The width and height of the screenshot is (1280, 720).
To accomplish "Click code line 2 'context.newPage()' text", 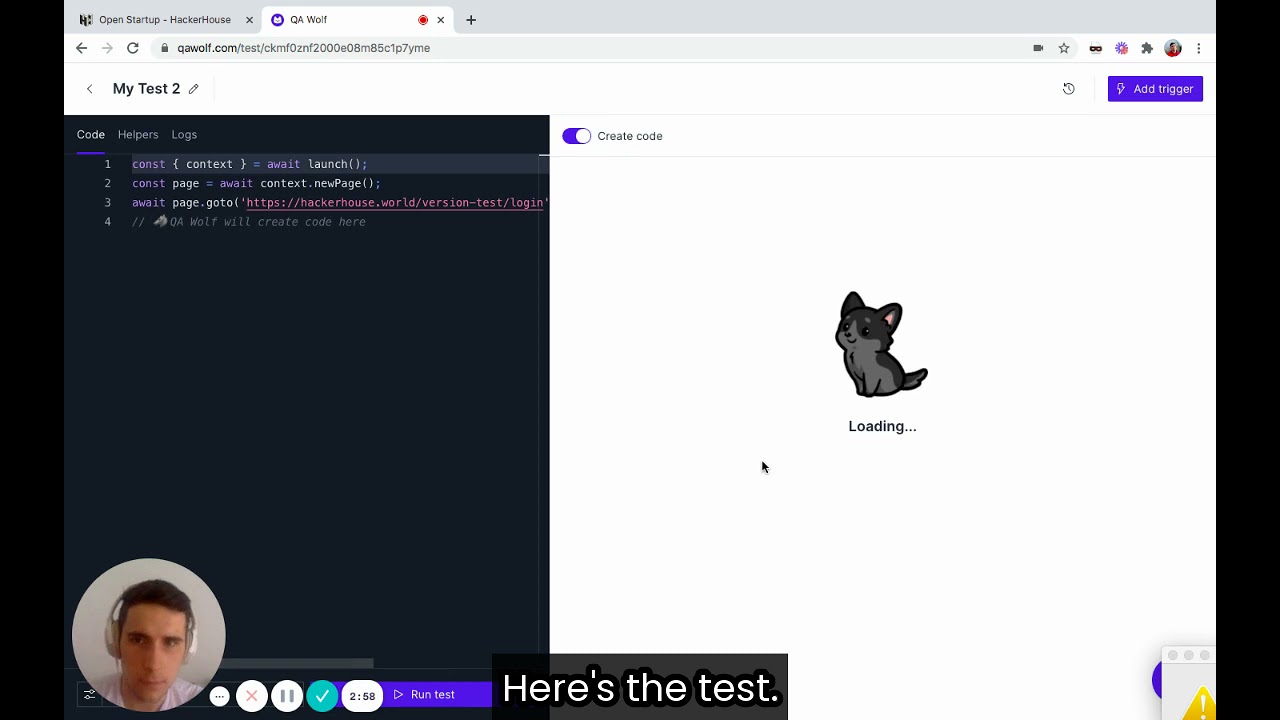I will pyautogui.click(x=316, y=184).
